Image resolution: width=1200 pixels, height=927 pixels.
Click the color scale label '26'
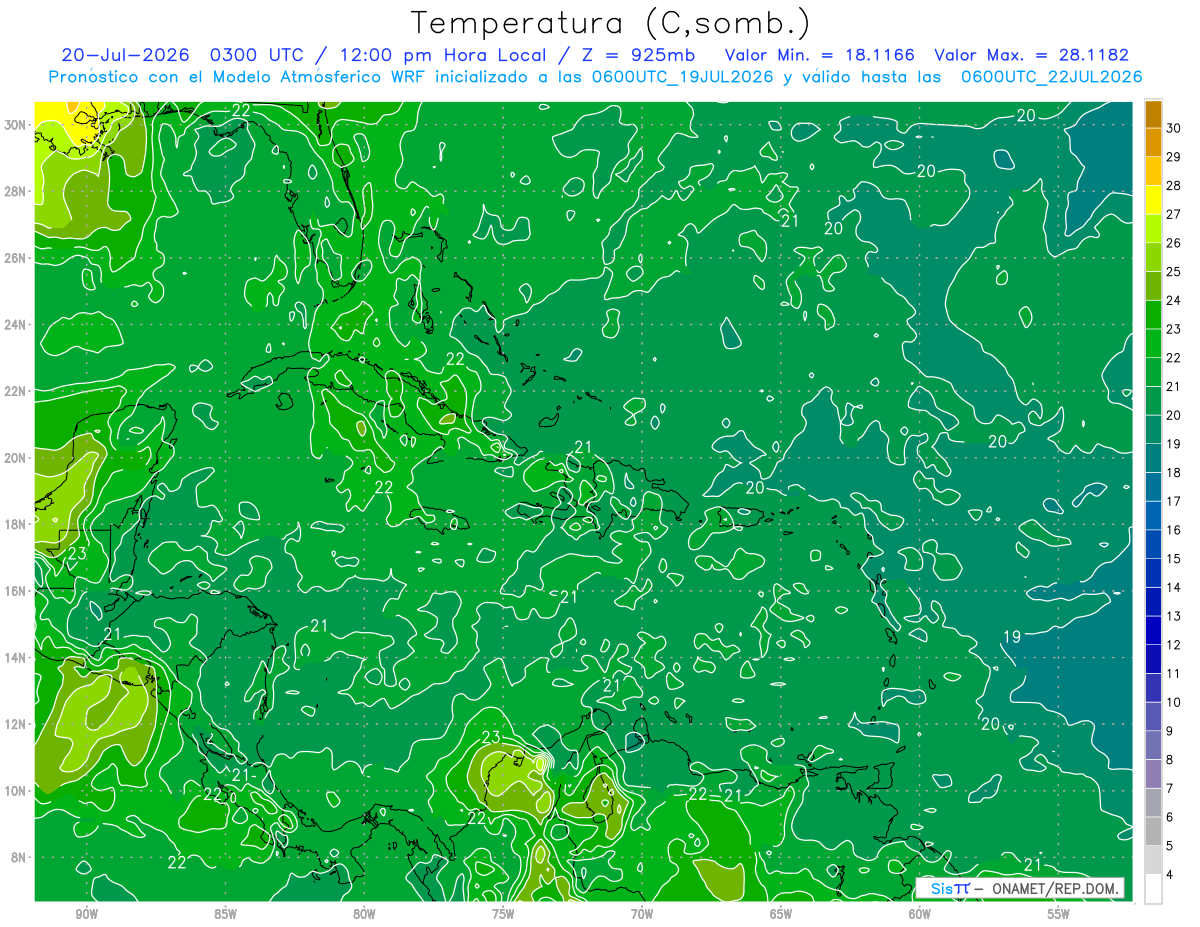click(1174, 243)
